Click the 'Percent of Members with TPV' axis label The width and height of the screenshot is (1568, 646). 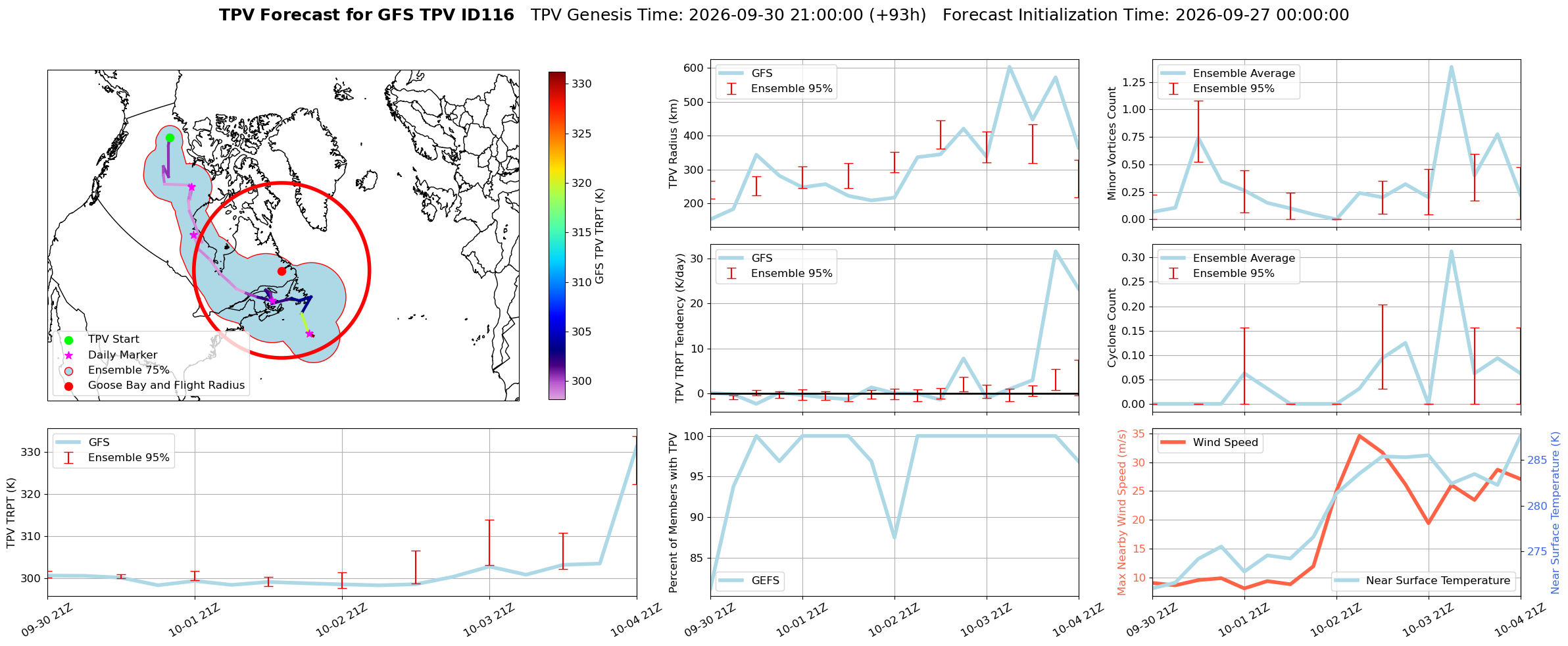673,512
